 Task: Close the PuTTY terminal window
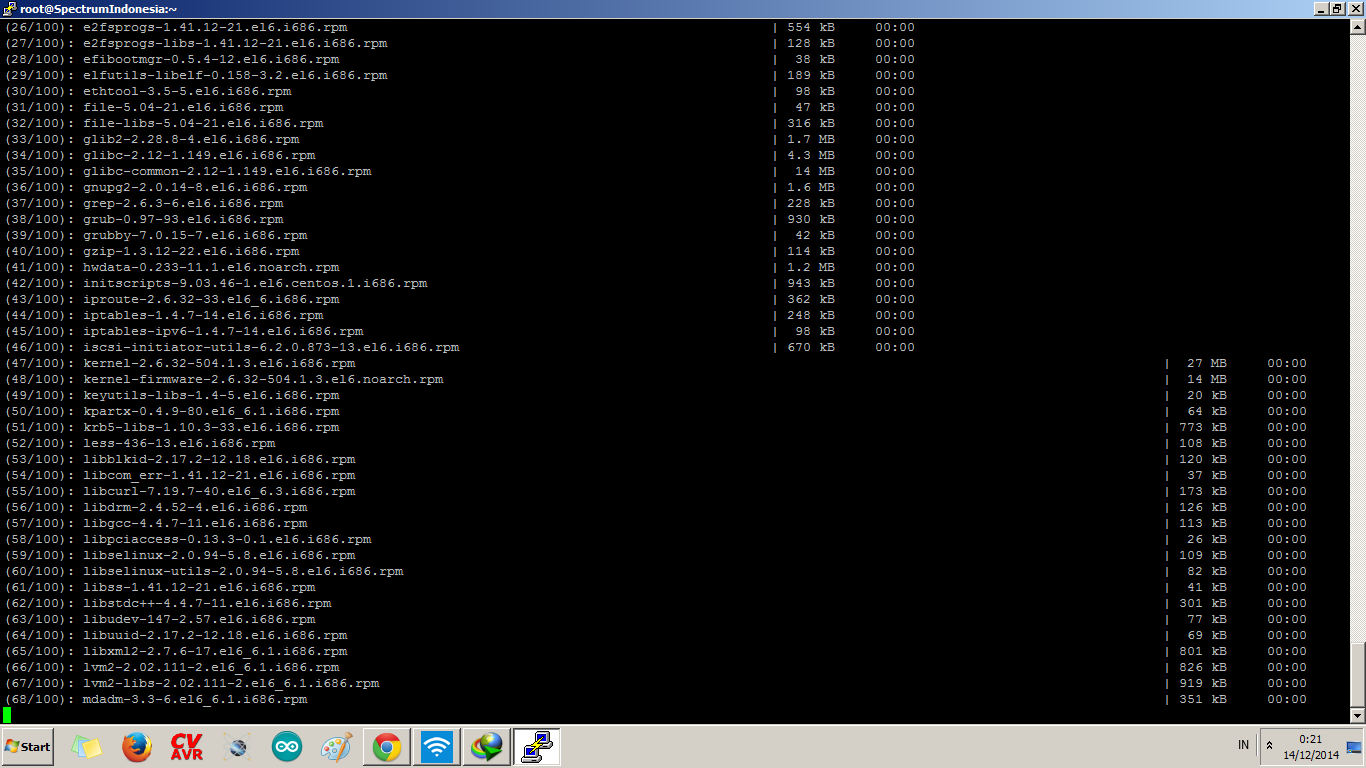(1356, 8)
